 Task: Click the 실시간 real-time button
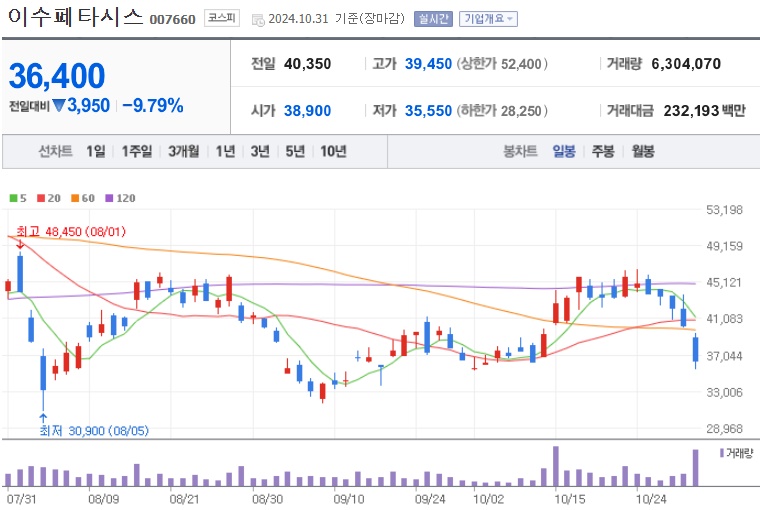pos(433,19)
